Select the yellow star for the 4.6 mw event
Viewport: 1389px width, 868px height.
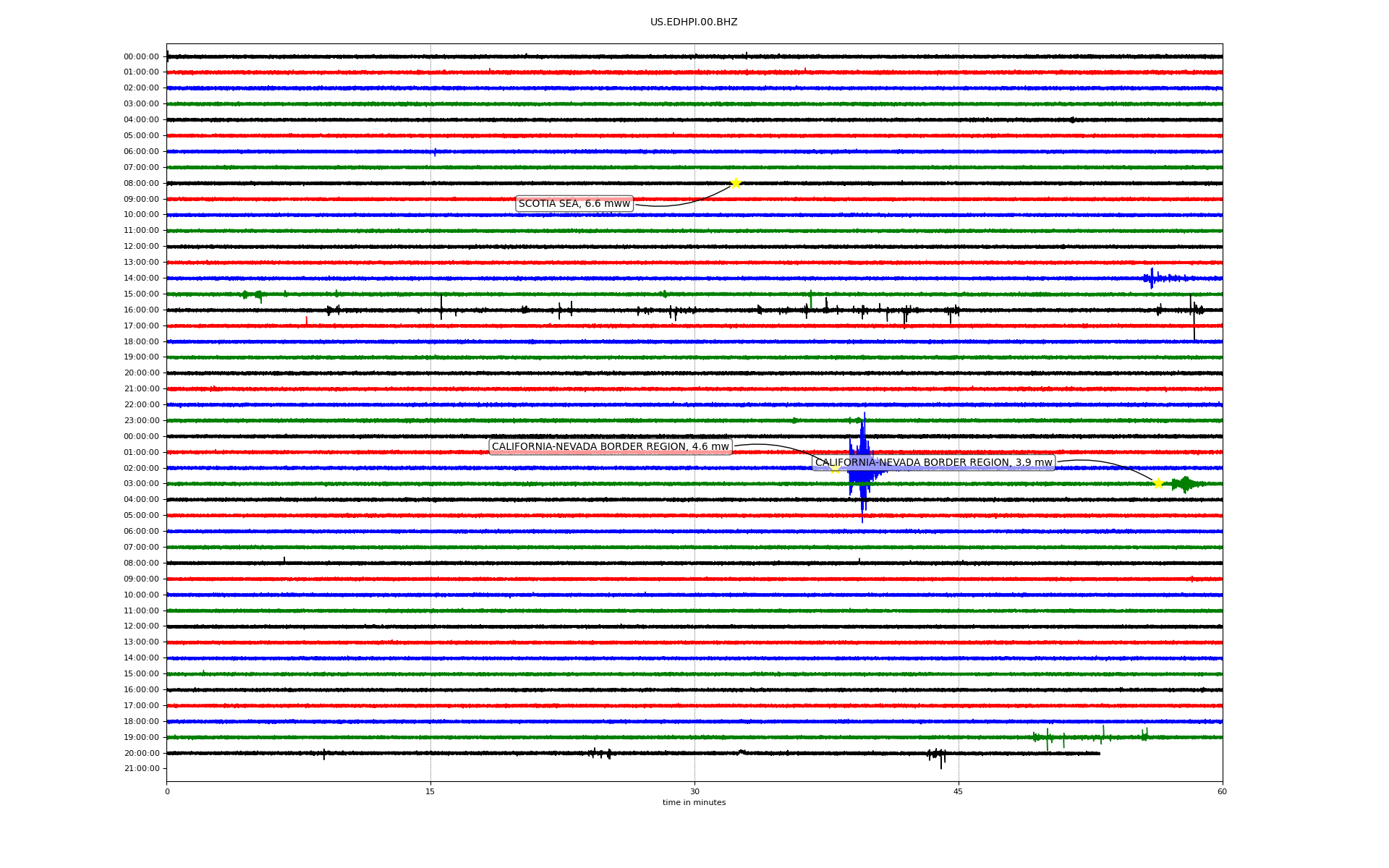coord(835,469)
